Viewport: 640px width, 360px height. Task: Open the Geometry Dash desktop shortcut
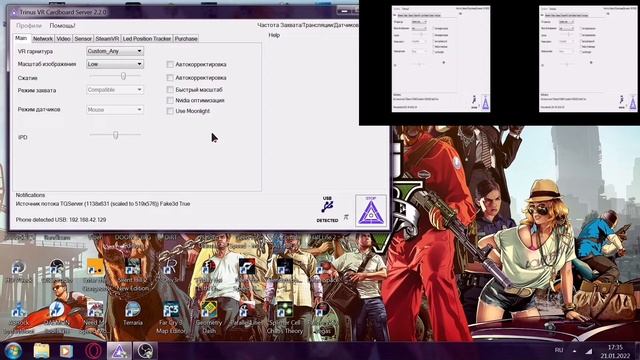(x=209, y=317)
